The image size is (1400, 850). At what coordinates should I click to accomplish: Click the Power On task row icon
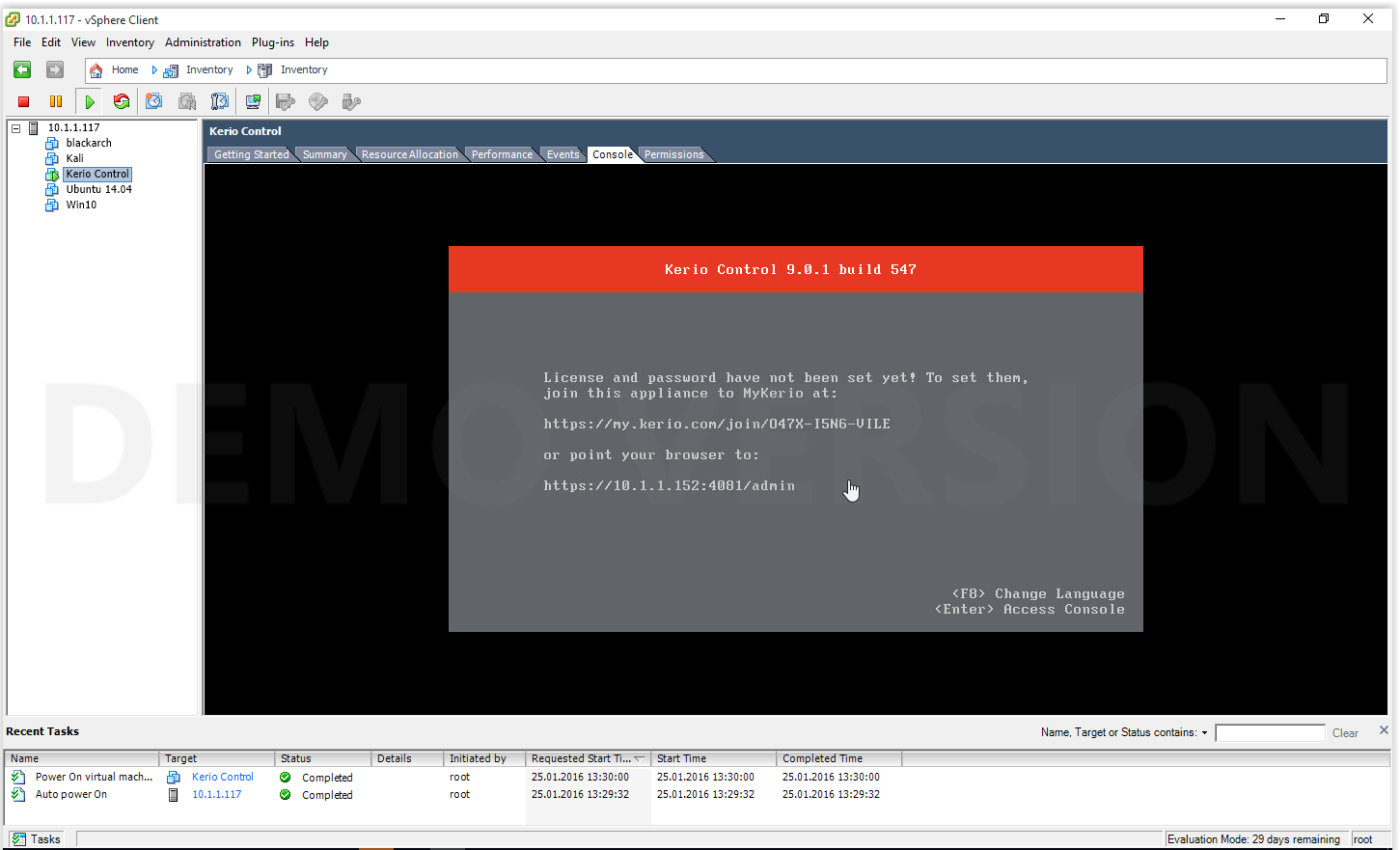18,777
